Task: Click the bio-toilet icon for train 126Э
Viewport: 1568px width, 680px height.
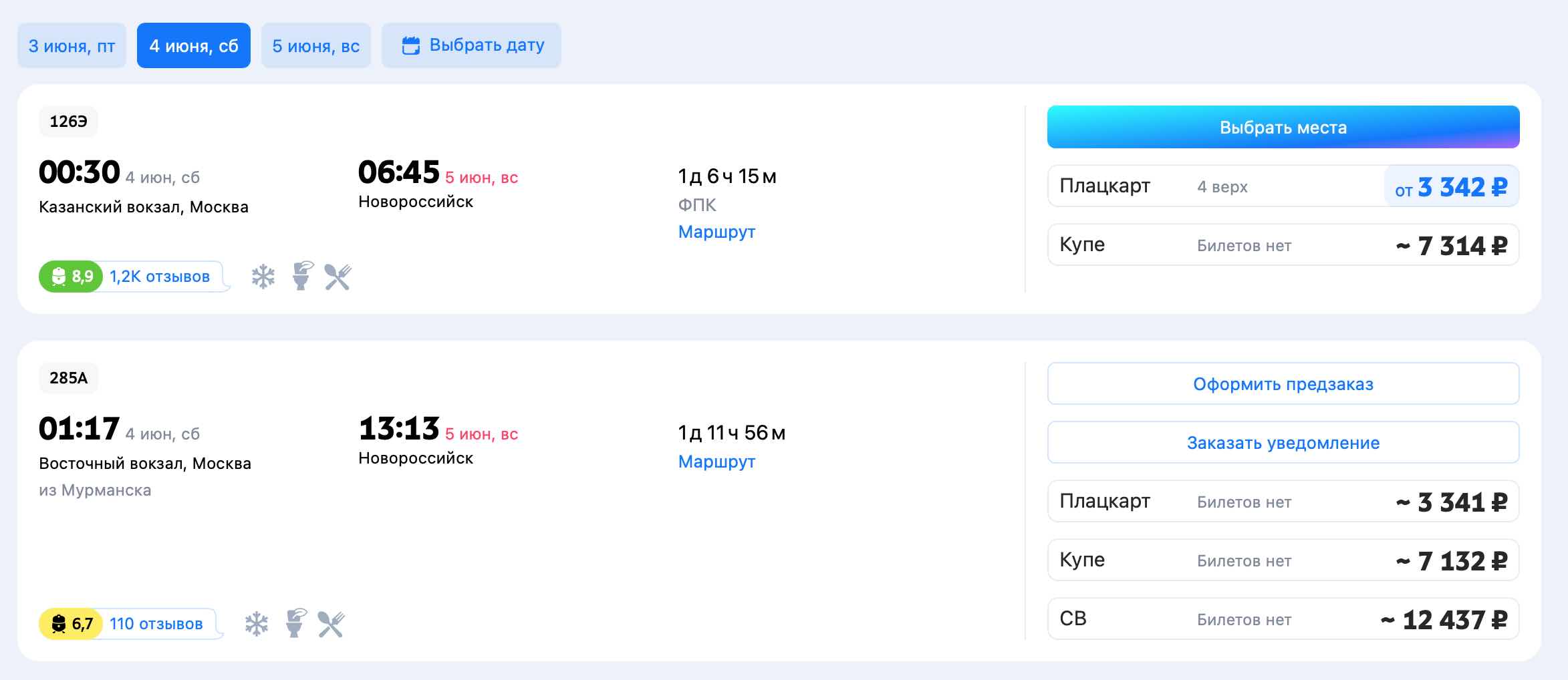Action: (x=302, y=276)
